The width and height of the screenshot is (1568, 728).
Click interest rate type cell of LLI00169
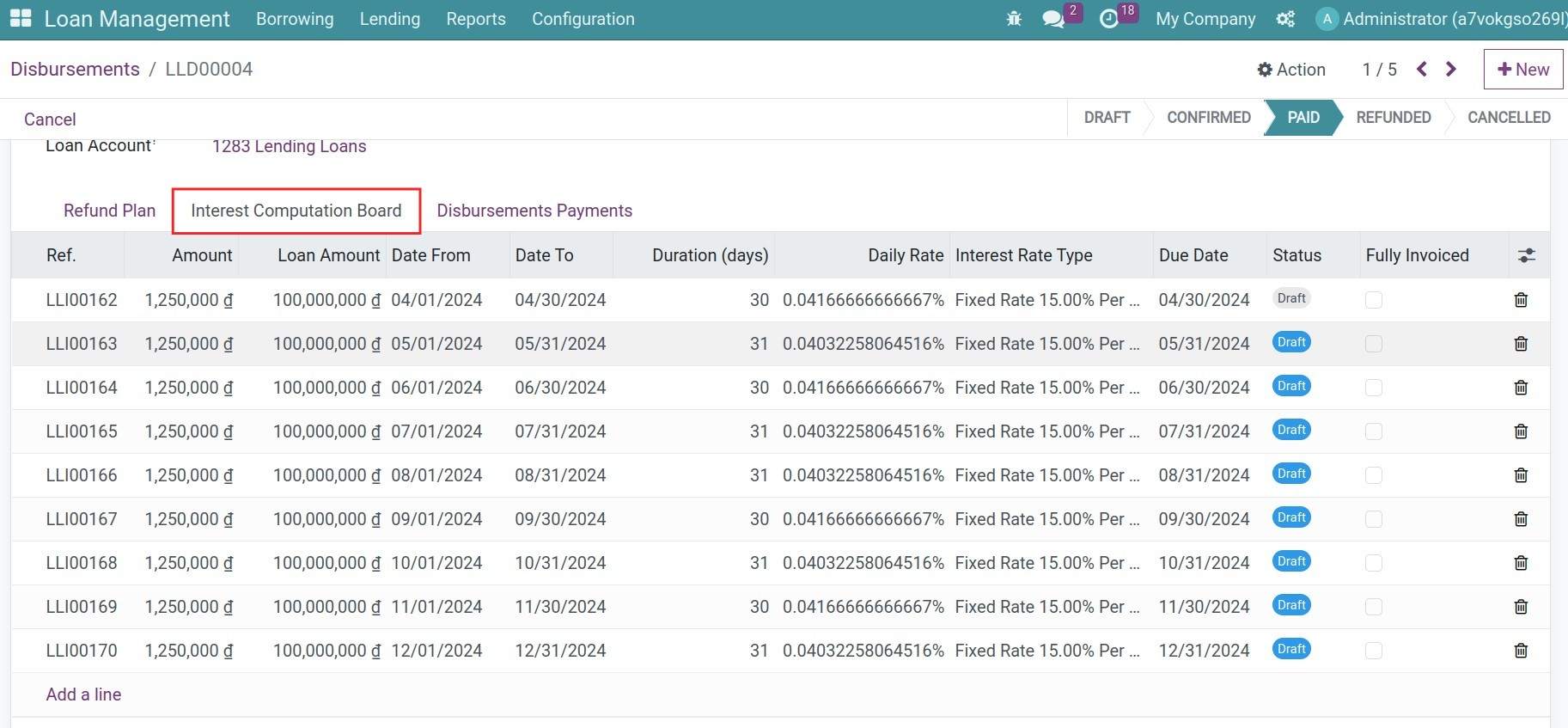pos(1047,607)
